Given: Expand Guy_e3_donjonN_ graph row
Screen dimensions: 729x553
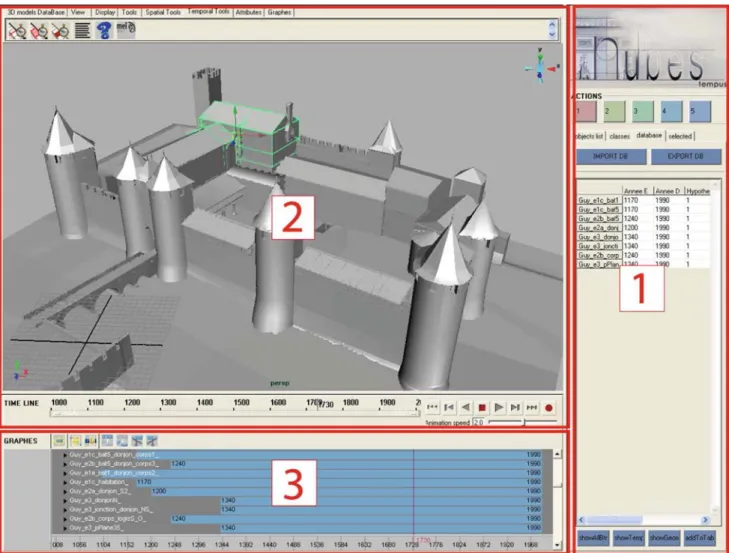Looking at the screenshot, I should [65, 500].
